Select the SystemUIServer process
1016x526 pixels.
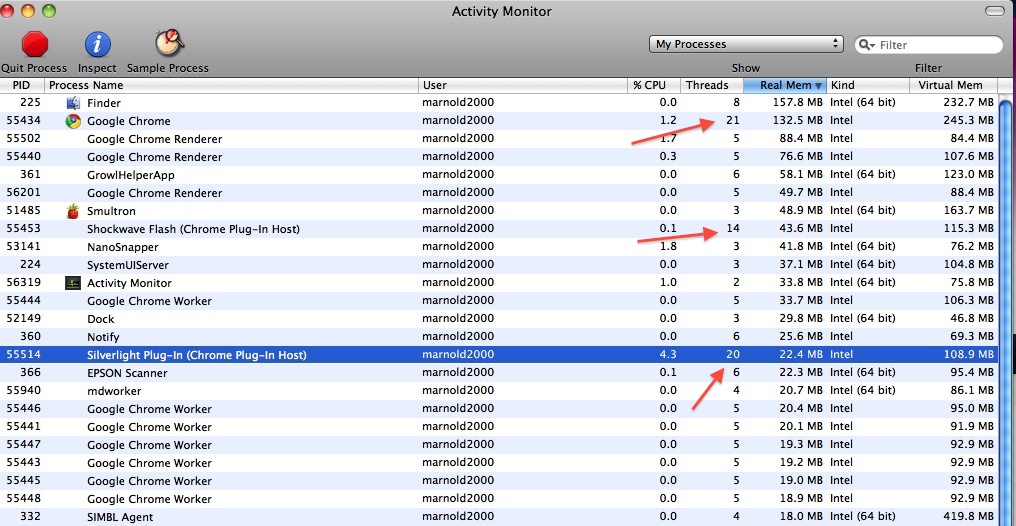click(499, 265)
